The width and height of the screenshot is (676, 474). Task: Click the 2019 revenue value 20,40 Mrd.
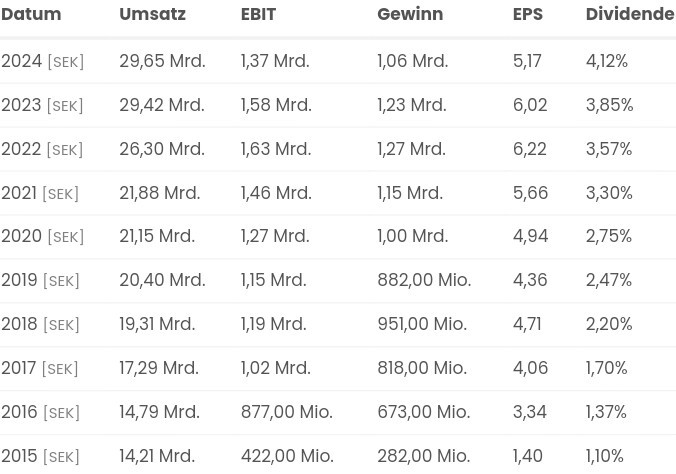pyautogui.click(x=162, y=281)
